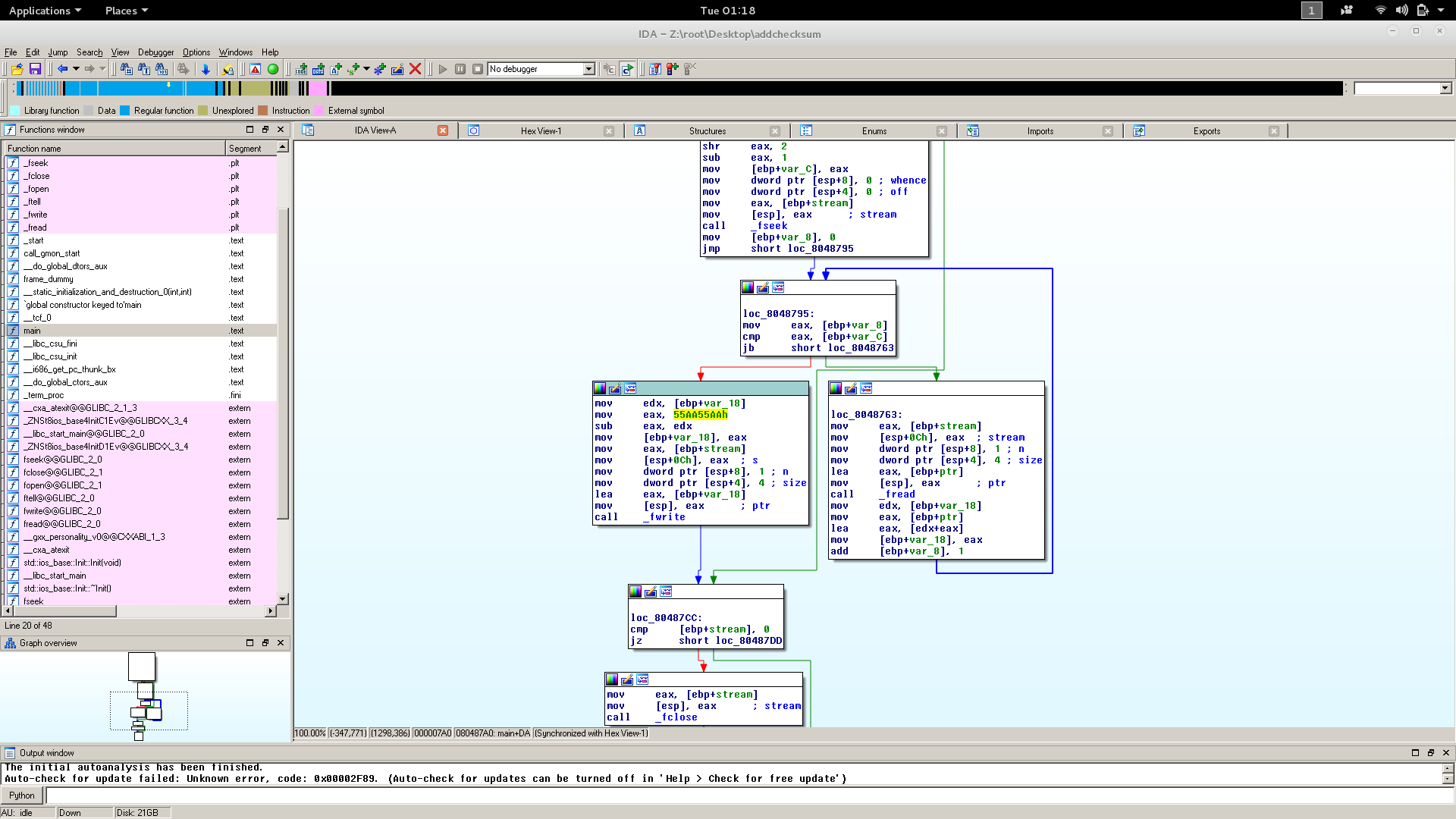Click the red warning triangle toolbar icon
The width and height of the screenshot is (1456, 819).
[256, 69]
